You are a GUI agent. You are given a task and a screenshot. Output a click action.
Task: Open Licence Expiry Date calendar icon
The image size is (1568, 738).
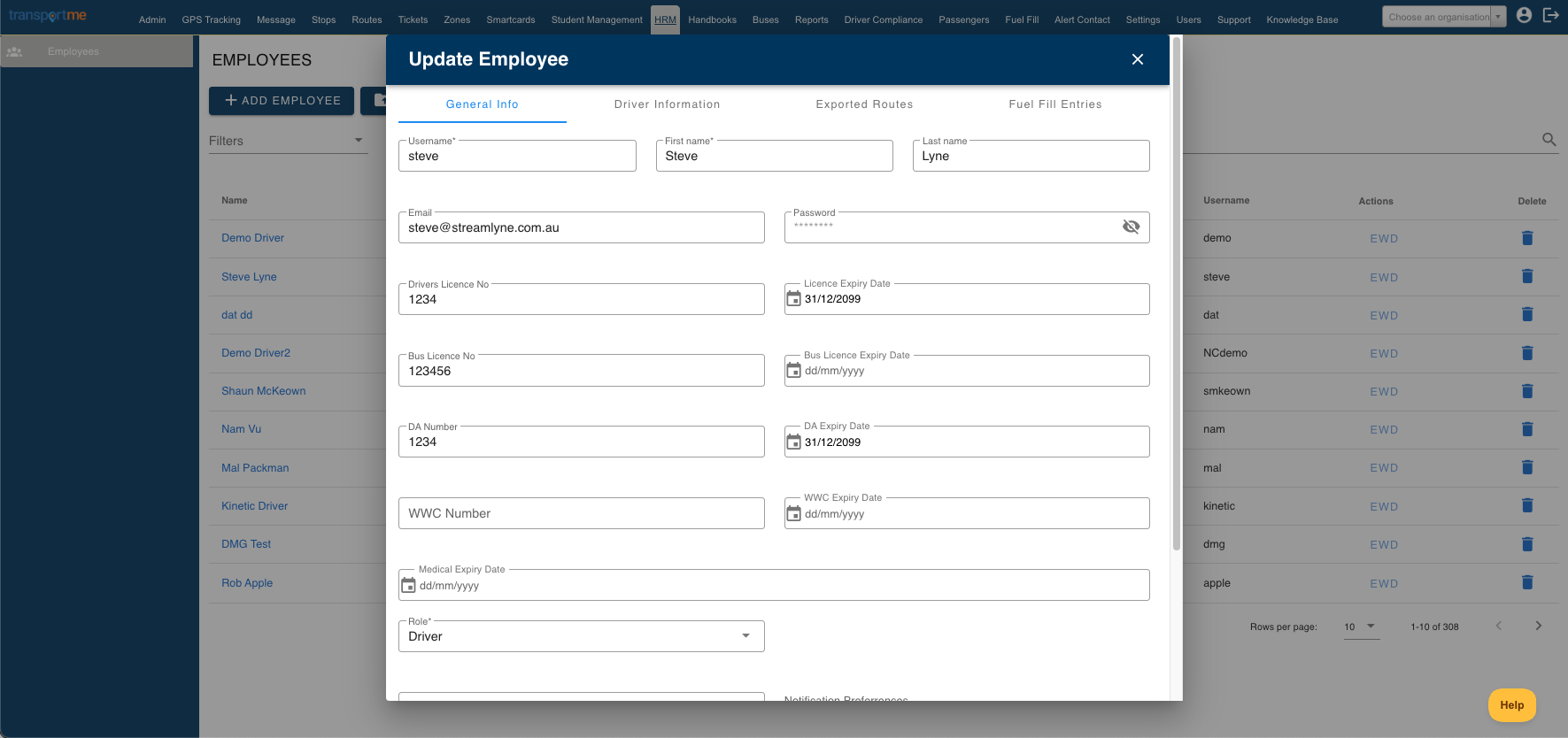(794, 298)
